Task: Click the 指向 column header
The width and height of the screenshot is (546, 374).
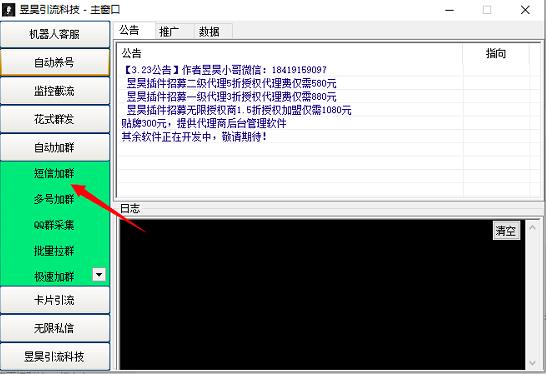Action: [496, 54]
